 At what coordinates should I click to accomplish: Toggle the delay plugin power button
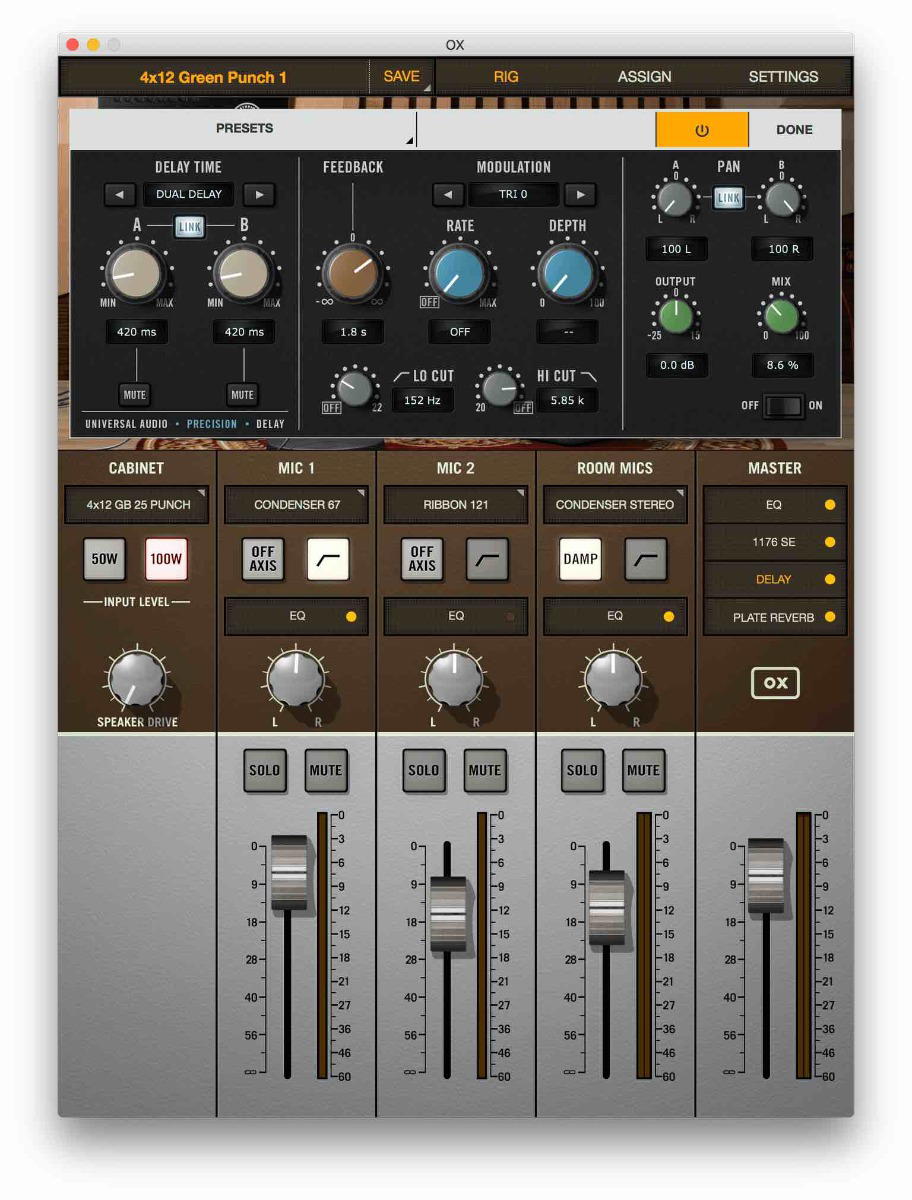coord(702,130)
